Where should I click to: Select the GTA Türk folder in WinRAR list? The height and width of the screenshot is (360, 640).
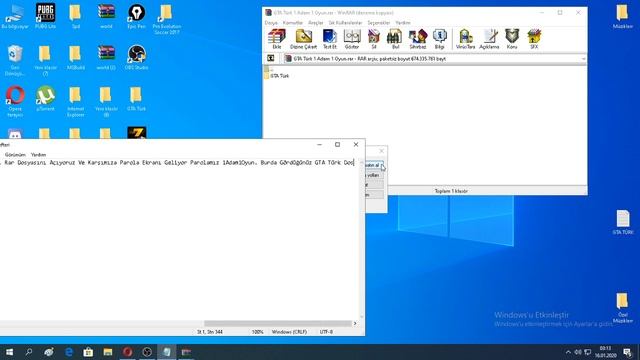pyautogui.click(x=277, y=76)
